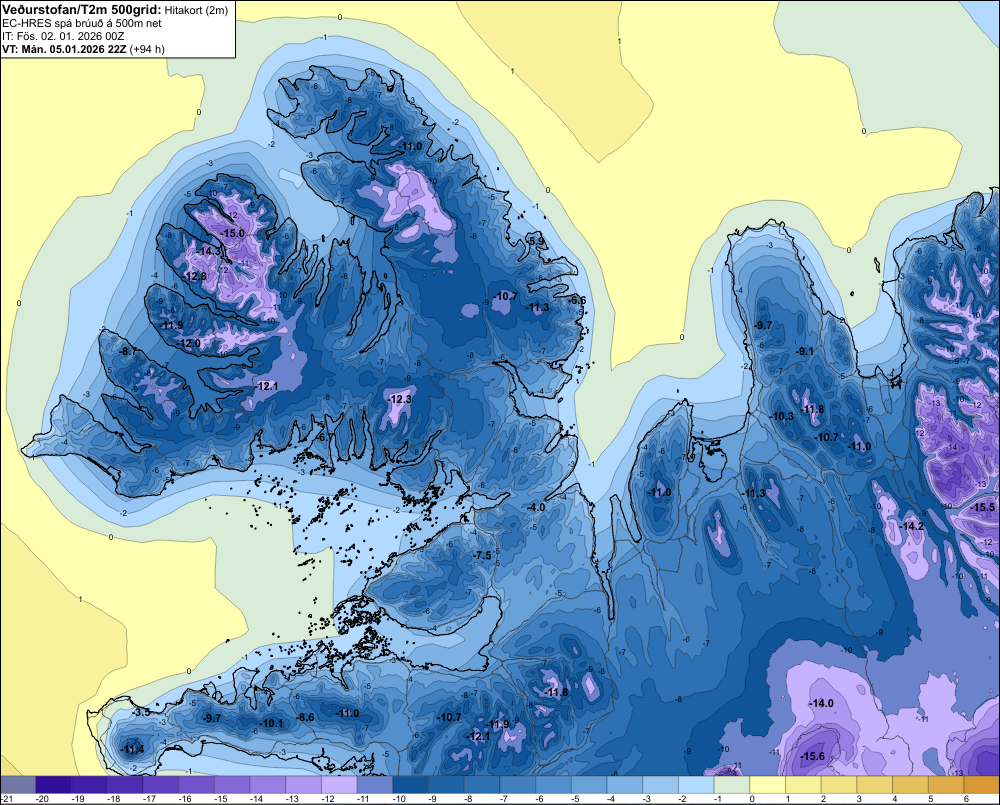Click the -11.4 temperature label
This screenshot has width=1000, height=805.
pos(132,750)
